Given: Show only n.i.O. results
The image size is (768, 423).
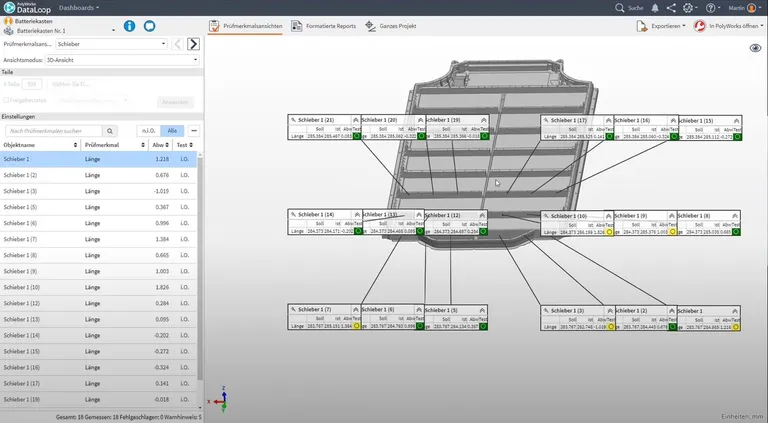Looking at the screenshot, I should pyautogui.click(x=148, y=131).
